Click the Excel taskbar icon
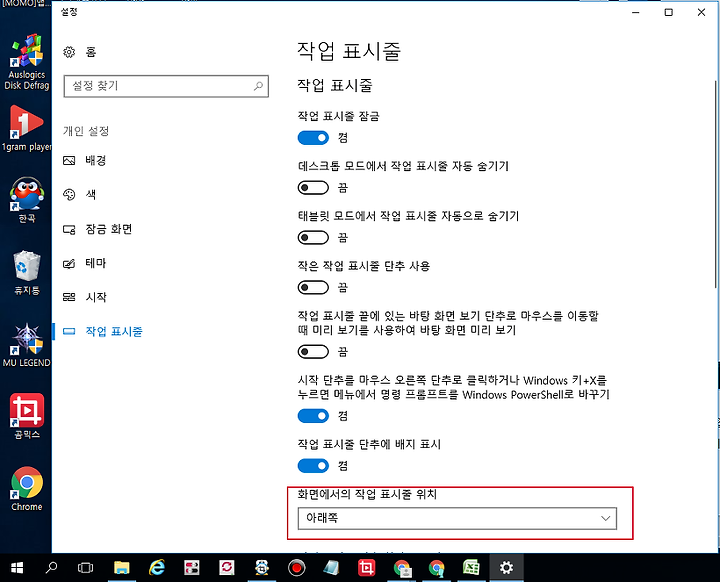This screenshot has height=582, width=720. [x=471, y=568]
